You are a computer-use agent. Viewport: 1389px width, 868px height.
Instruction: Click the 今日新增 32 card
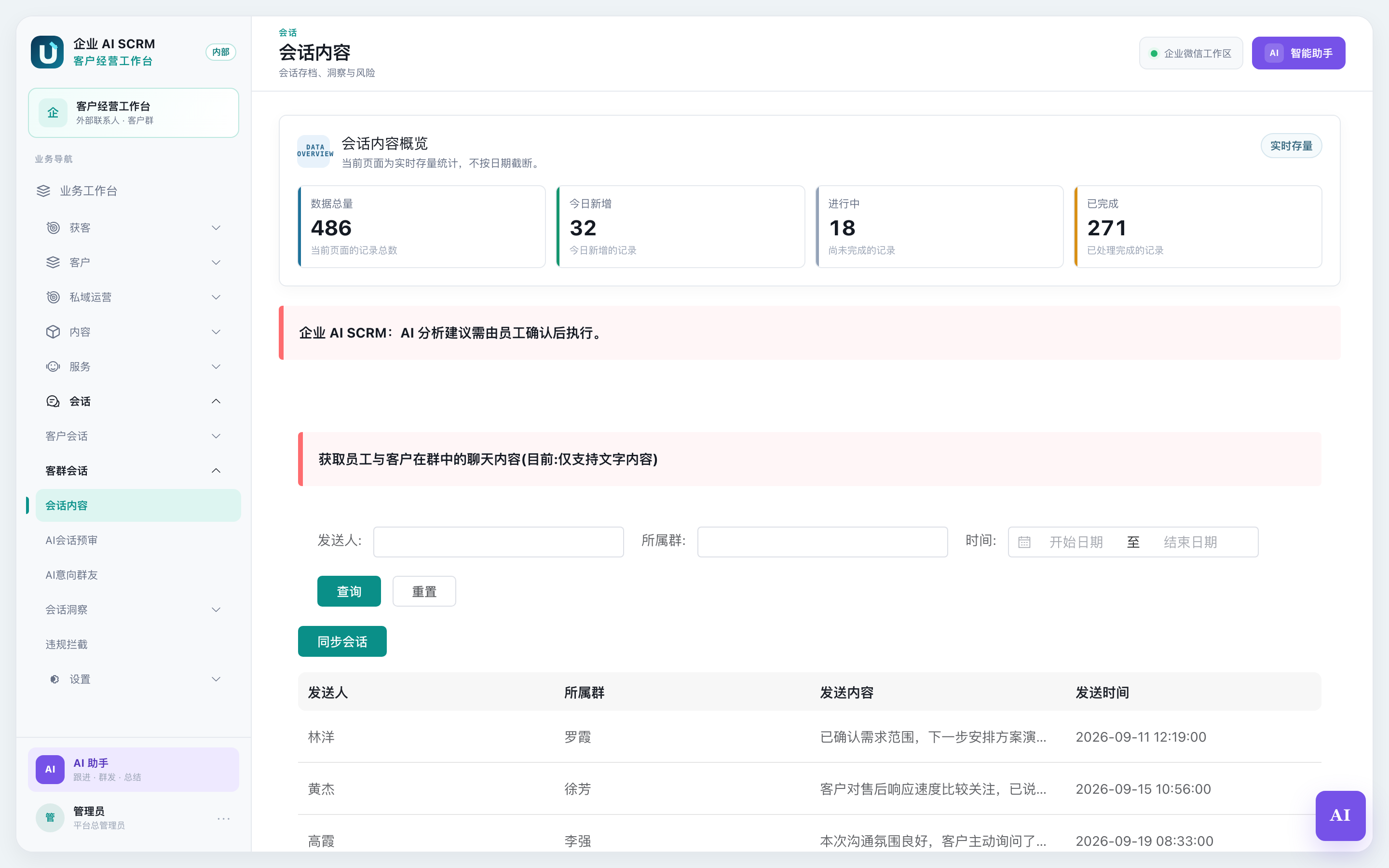click(680, 226)
